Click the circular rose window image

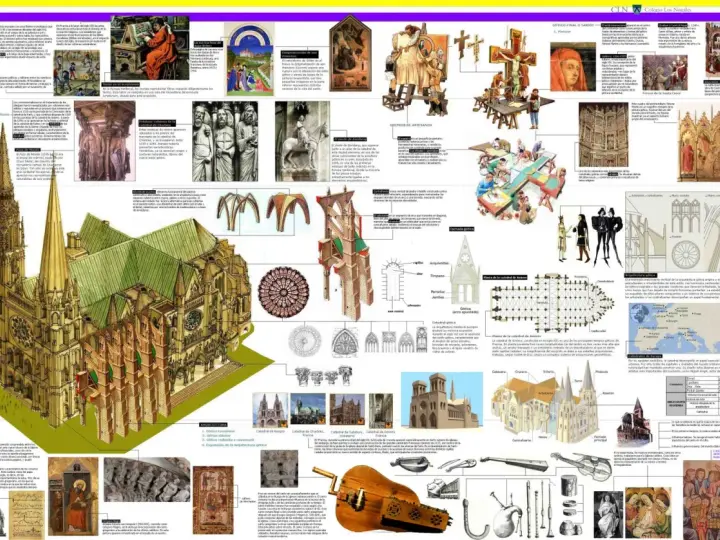(283, 292)
